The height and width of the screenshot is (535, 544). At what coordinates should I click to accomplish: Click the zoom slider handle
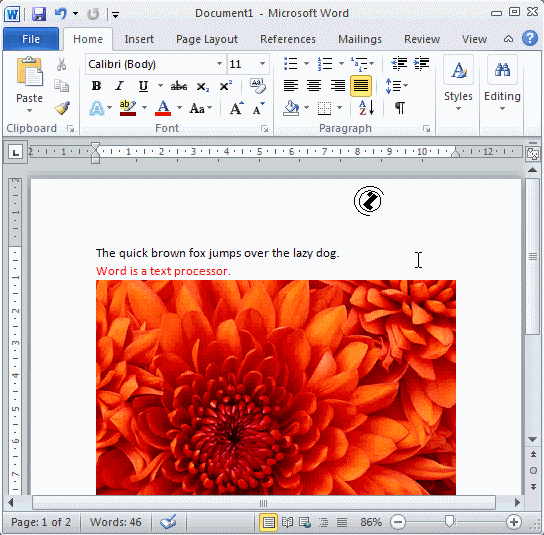[450, 521]
